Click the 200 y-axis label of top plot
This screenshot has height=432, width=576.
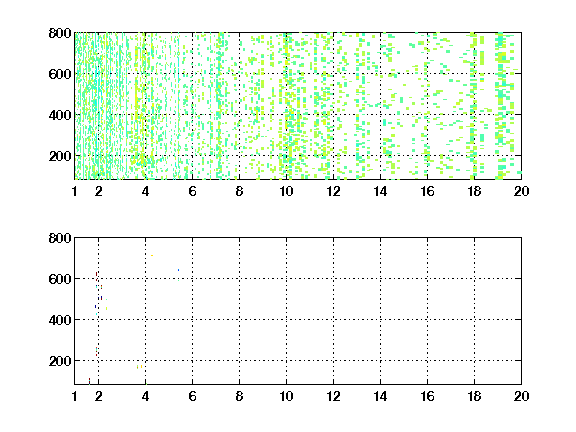pyautogui.click(x=60, y=156)
